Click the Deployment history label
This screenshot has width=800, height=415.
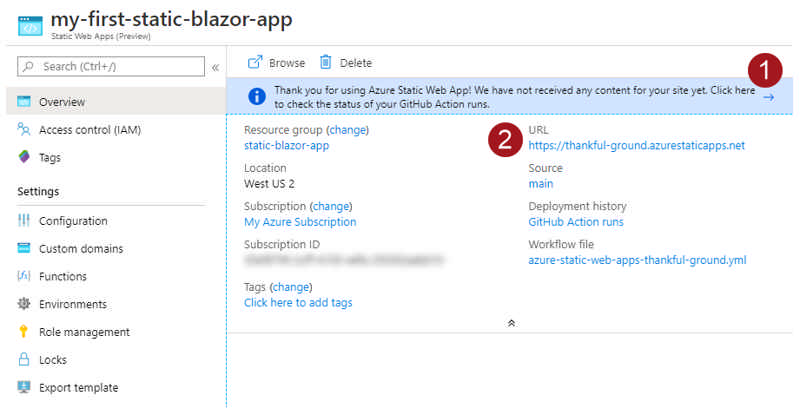click(577, 206)
